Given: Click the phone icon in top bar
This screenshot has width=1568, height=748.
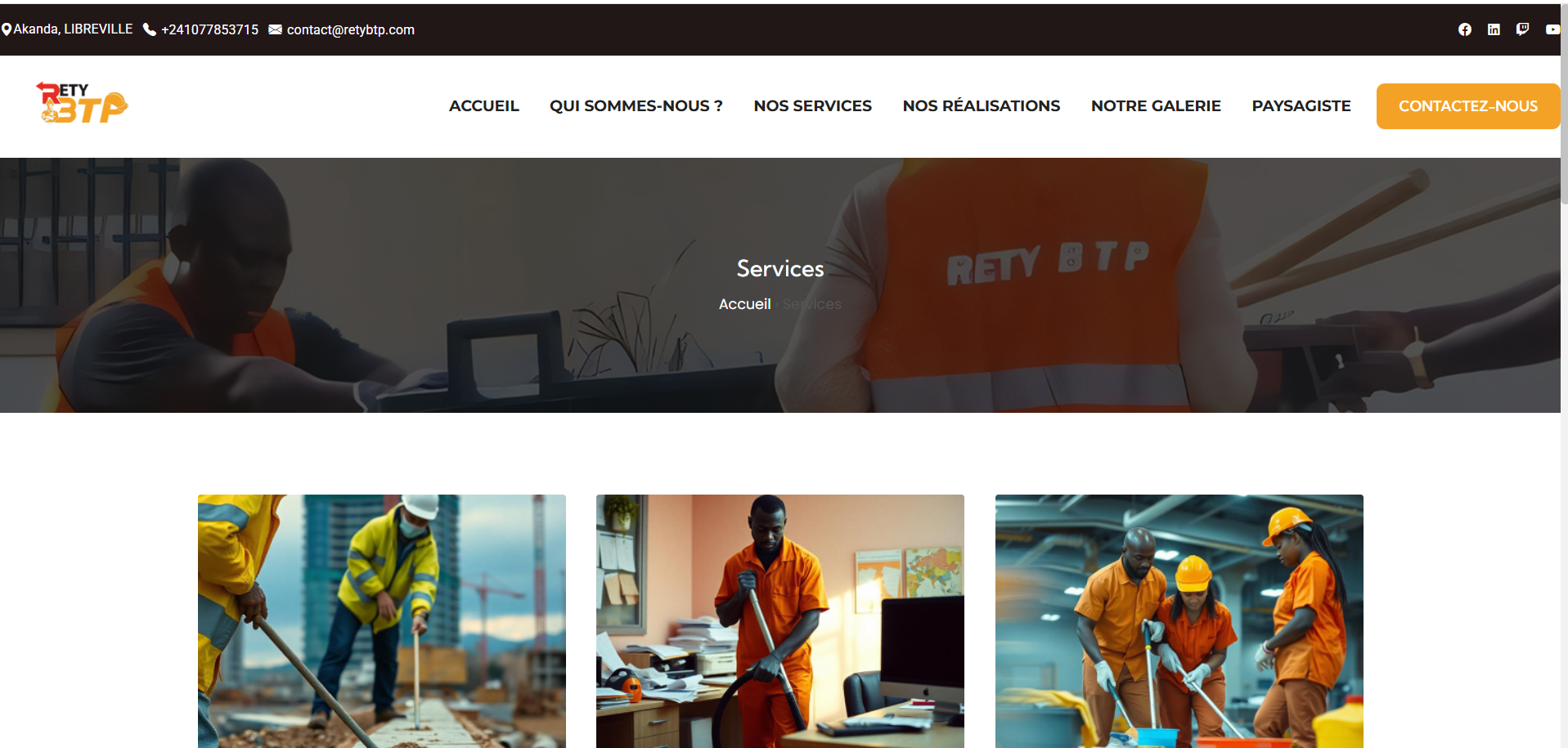Looking at the screenshot, I should (x=150, y=29).
